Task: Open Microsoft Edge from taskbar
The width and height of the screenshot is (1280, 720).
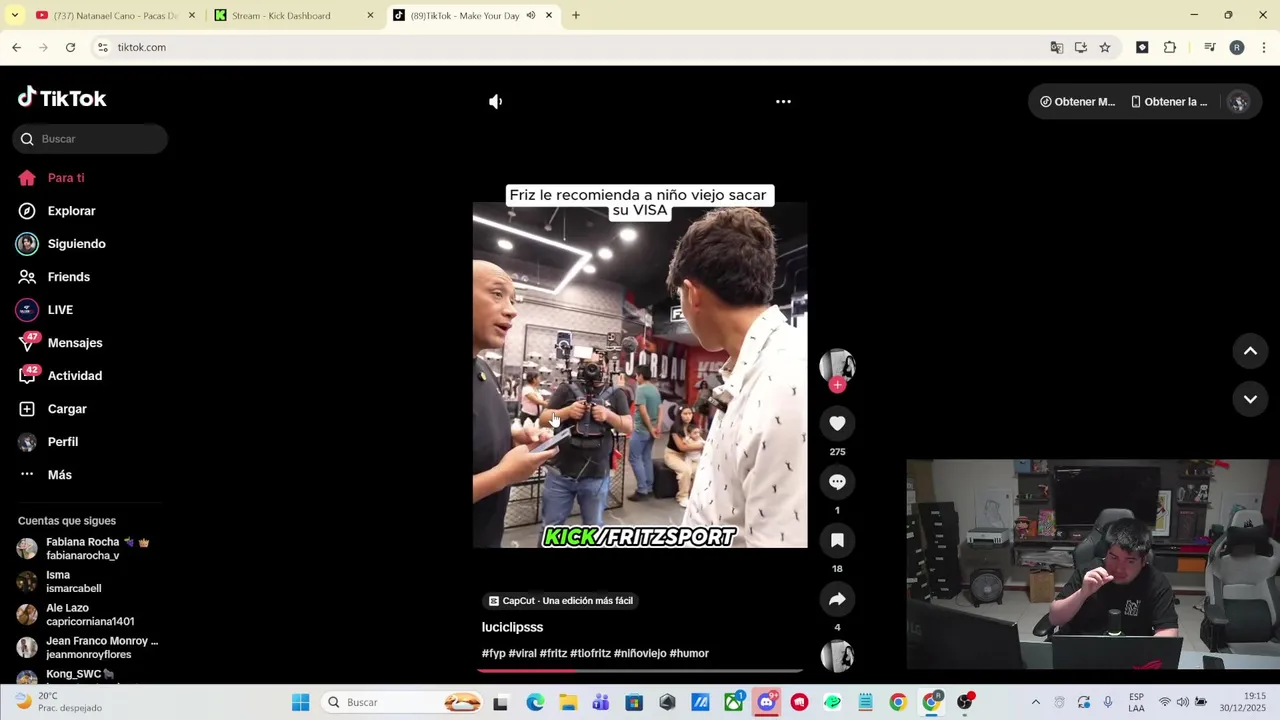Action: [535, 702]
